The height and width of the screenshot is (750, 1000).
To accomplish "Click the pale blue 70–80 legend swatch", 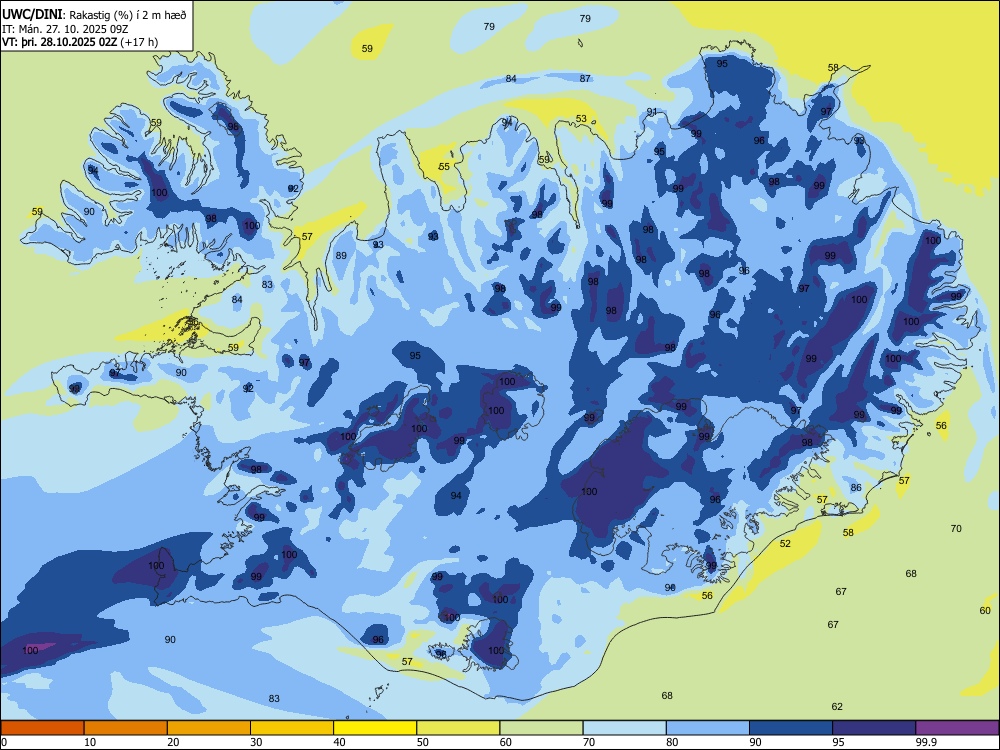I will (x=624, y=728).
